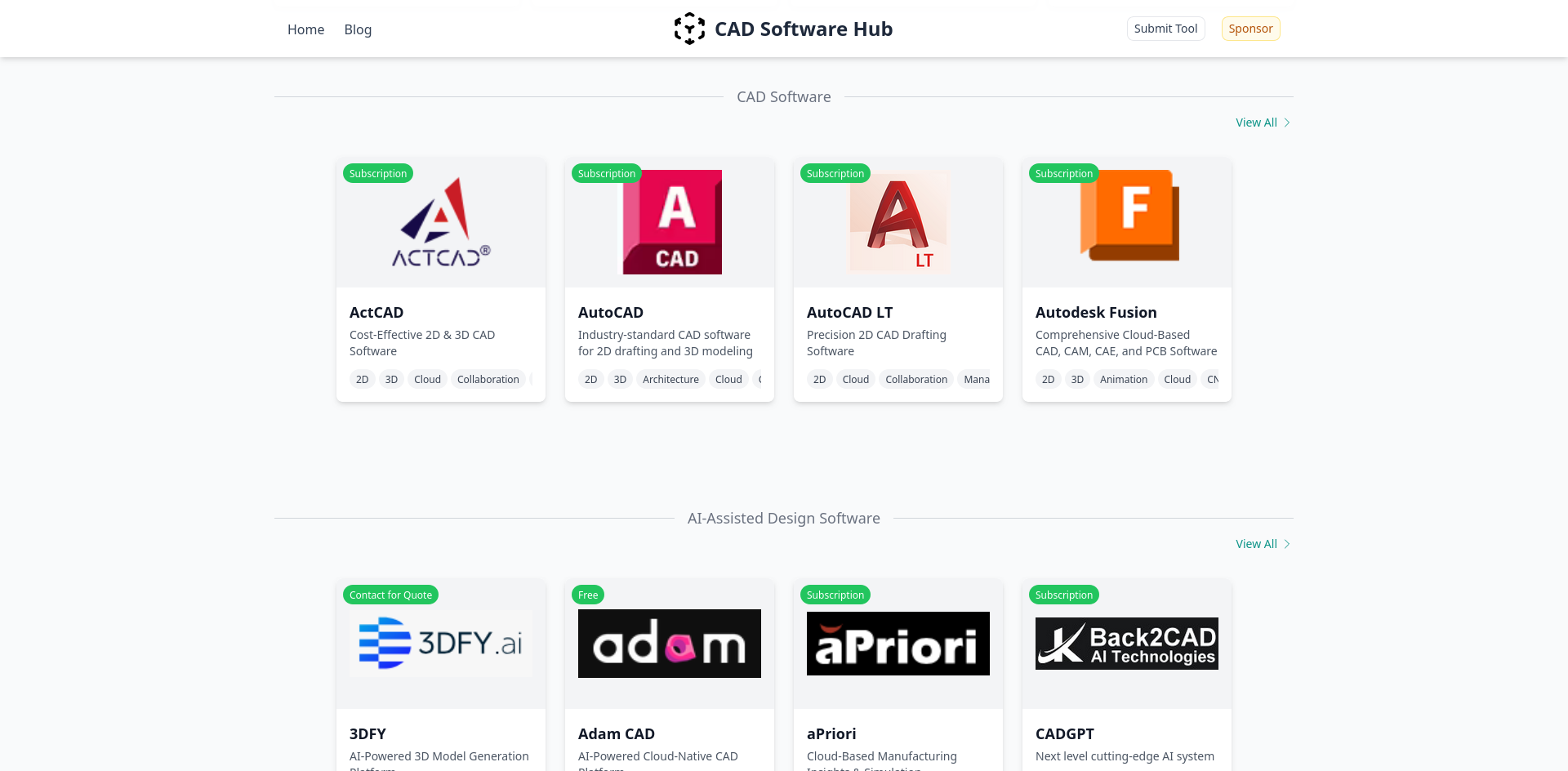Click Contact for Quote badge on 3DFY

391,595
